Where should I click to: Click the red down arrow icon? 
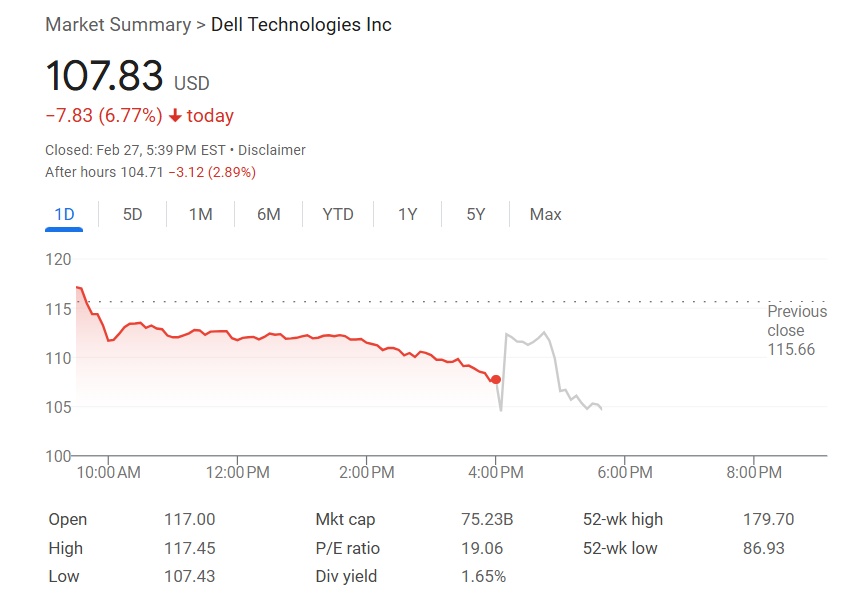(x=175, y=116)
